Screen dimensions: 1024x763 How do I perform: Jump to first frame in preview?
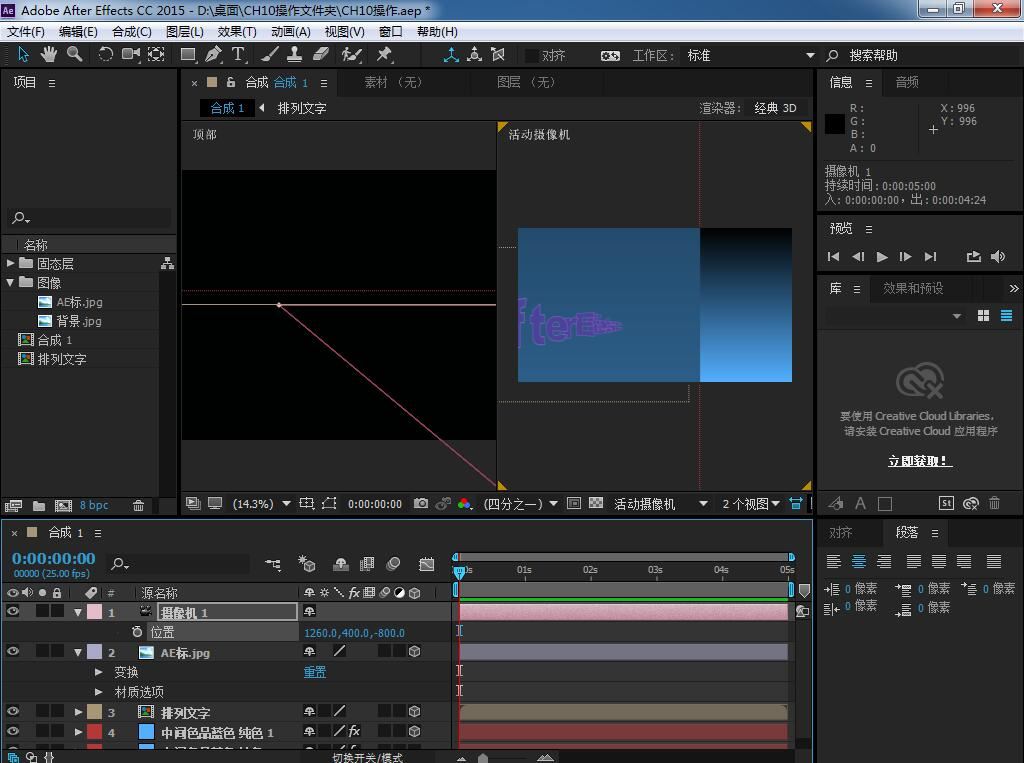point(833,257)
